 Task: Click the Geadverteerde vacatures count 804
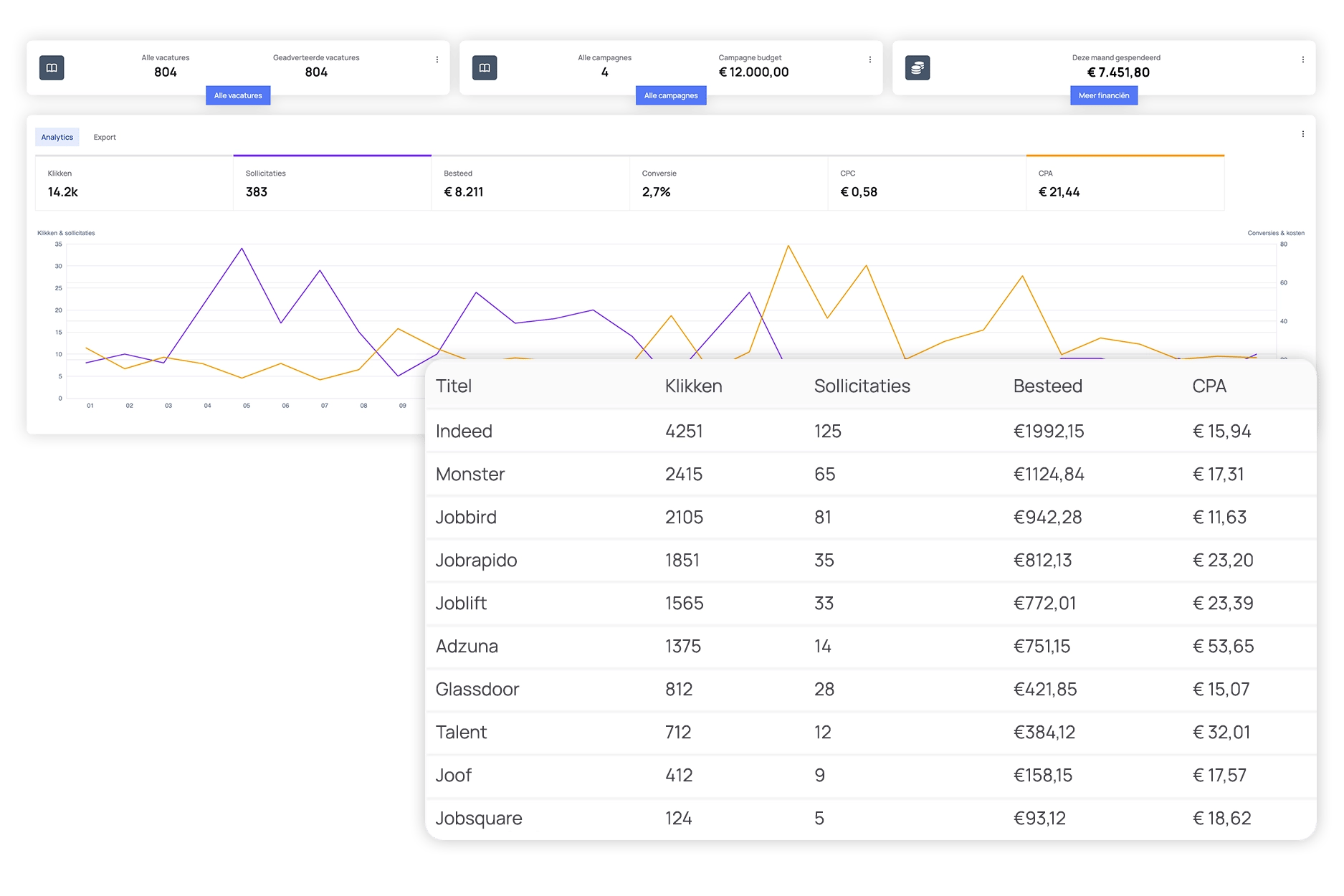click(316, 72)
